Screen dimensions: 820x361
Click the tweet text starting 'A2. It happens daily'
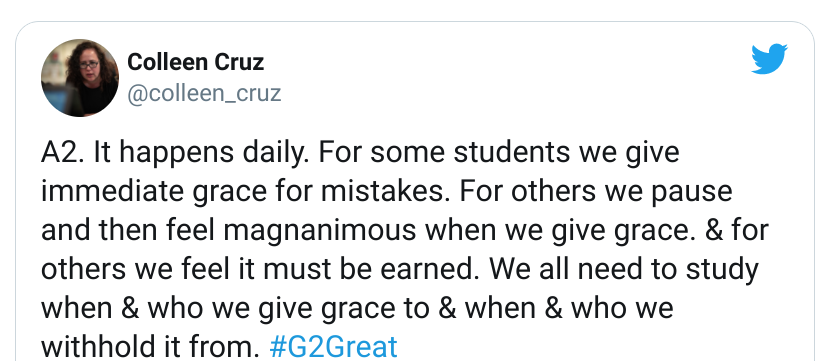point(405,250)
